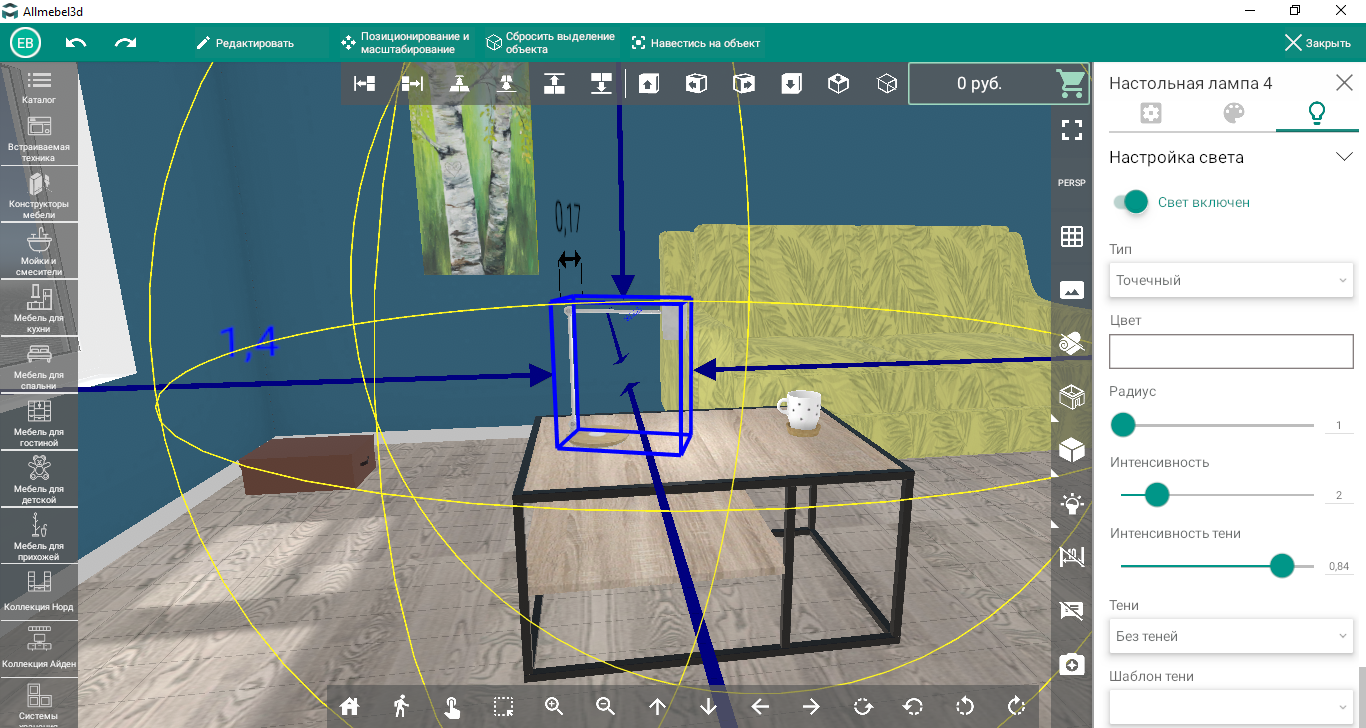Screen dimensions: 1366x728
Task: Click the light bulb lighting icon in strip
Action: (1072, 503)
